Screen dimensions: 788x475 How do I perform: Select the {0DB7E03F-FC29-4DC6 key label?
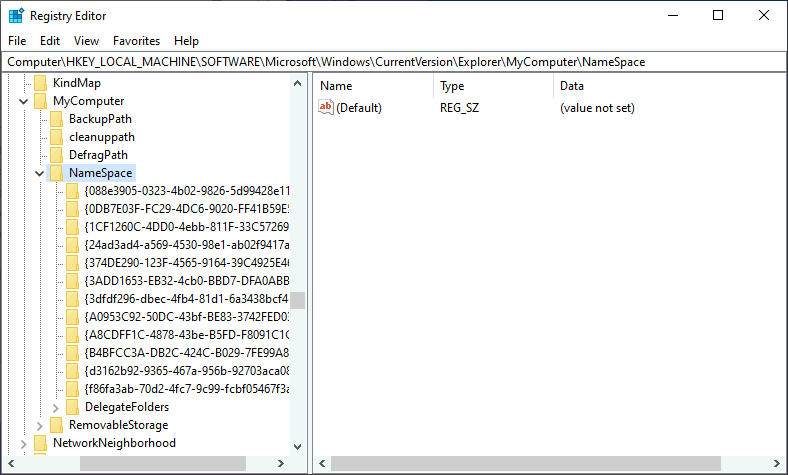point(187,209)
